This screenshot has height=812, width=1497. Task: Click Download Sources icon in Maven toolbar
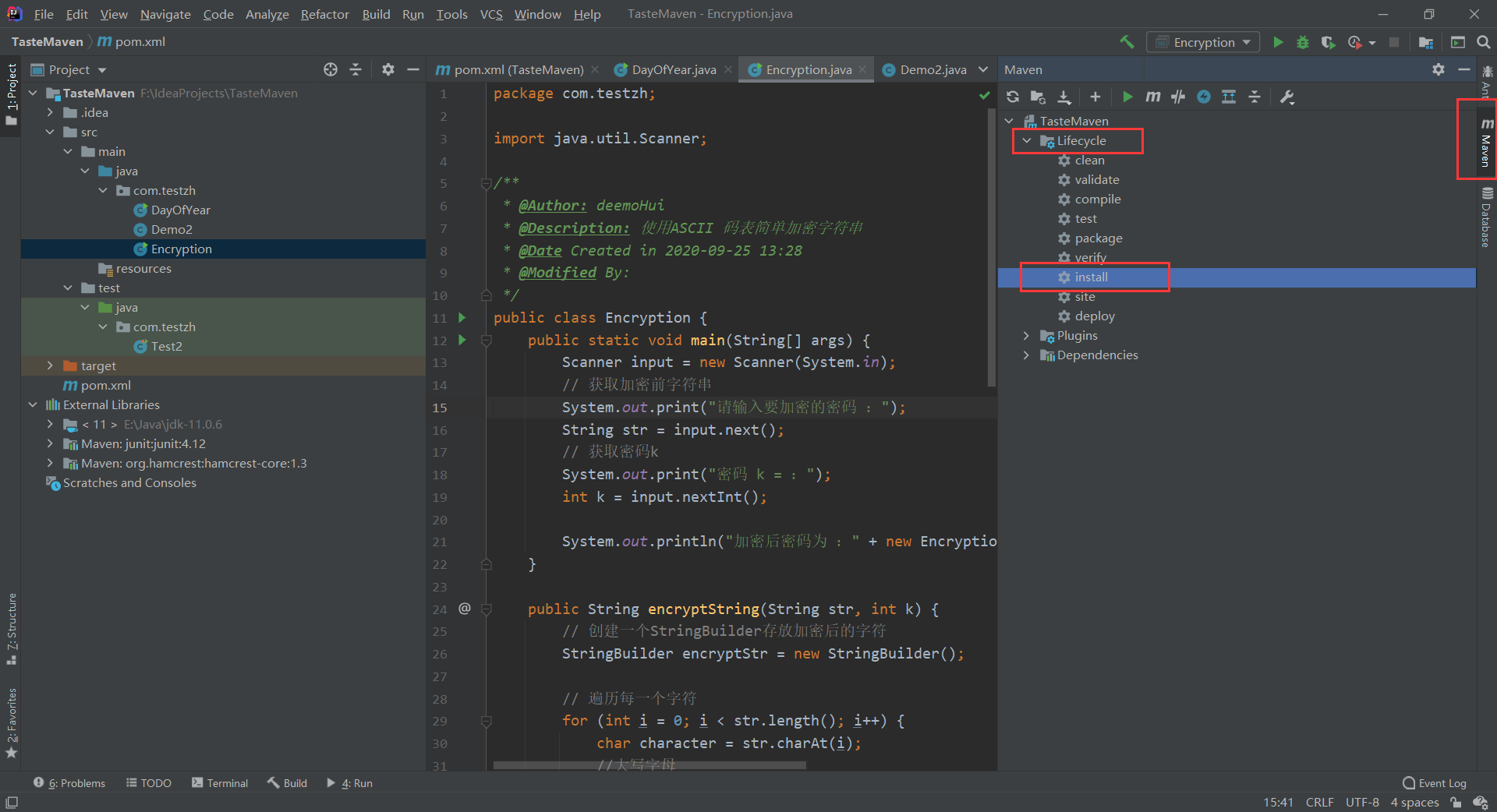1064,97
